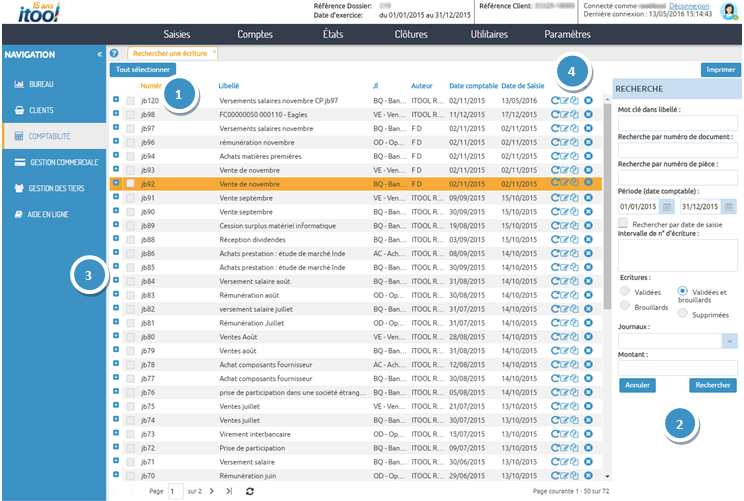Select Validées et brouillards radio option
744x501 pixels.
tap(682, 290)
